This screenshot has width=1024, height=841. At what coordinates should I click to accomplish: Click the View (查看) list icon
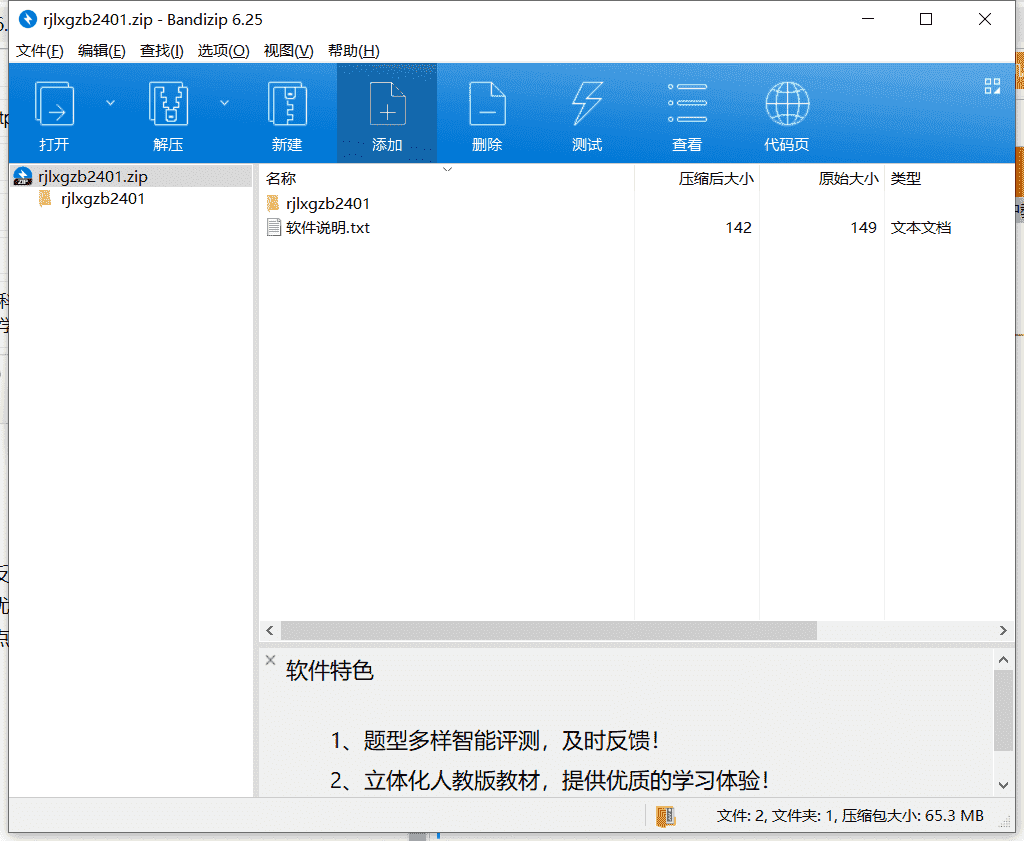coord(687,103)
